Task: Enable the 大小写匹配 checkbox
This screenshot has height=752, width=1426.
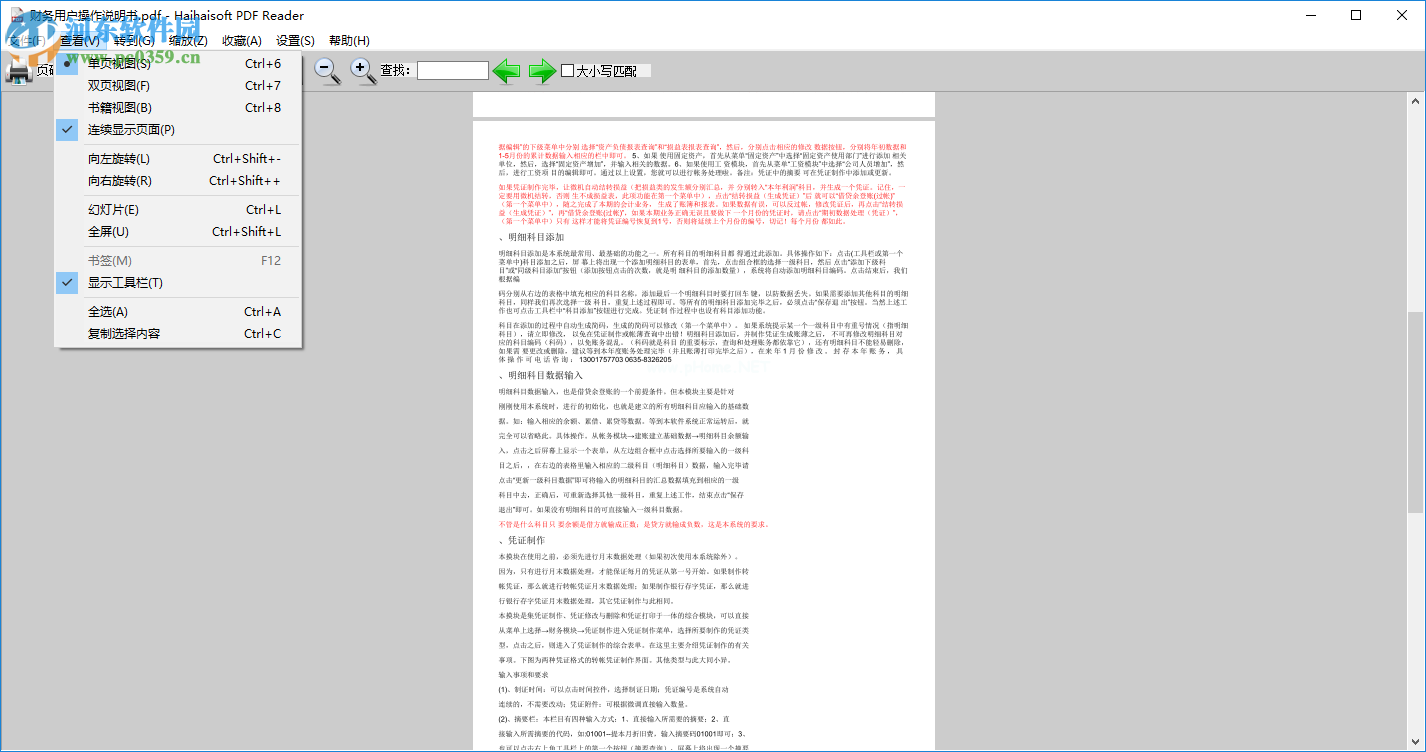Action: [567, 71]
